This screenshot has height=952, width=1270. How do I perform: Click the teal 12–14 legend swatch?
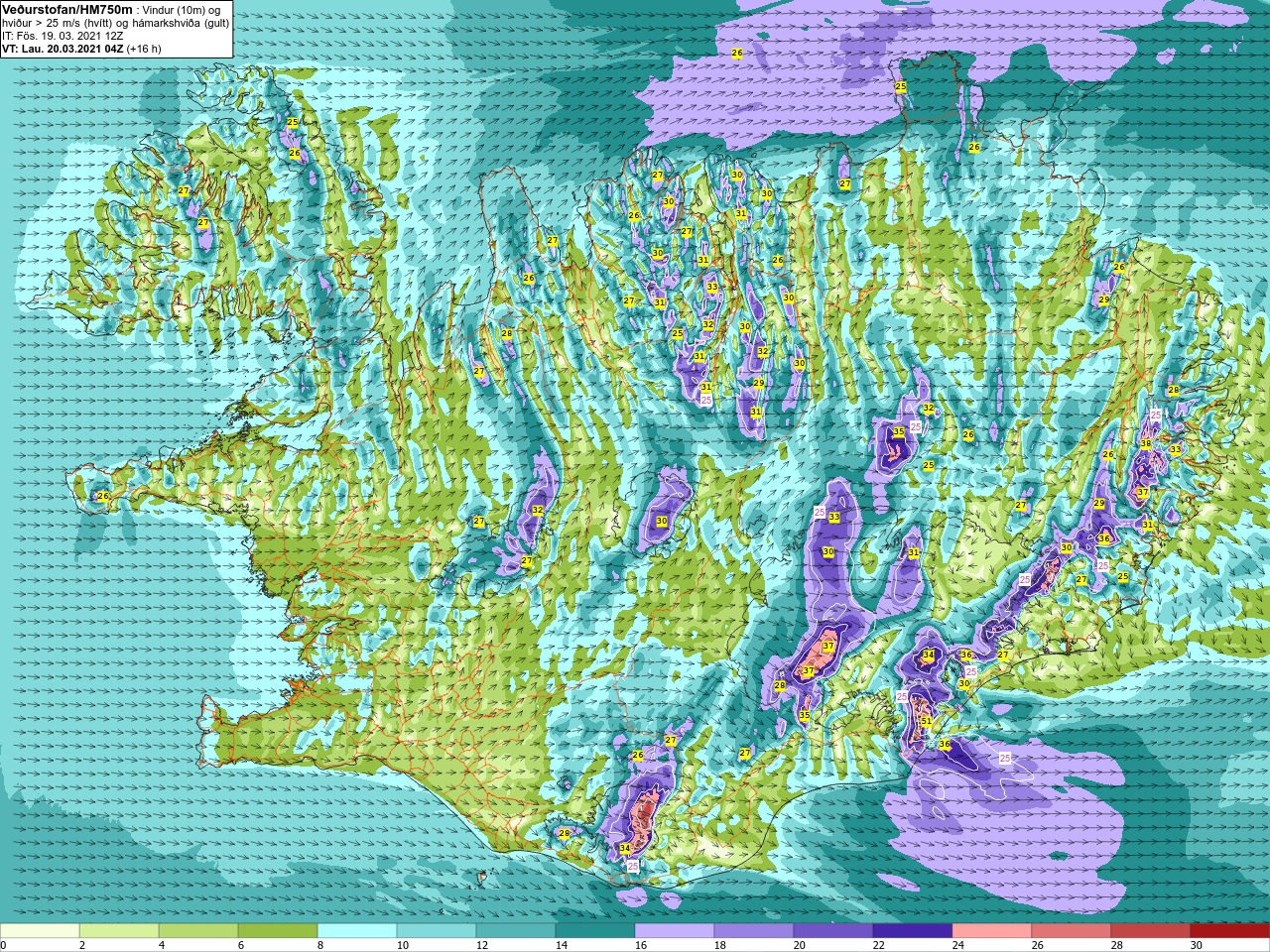516,931
